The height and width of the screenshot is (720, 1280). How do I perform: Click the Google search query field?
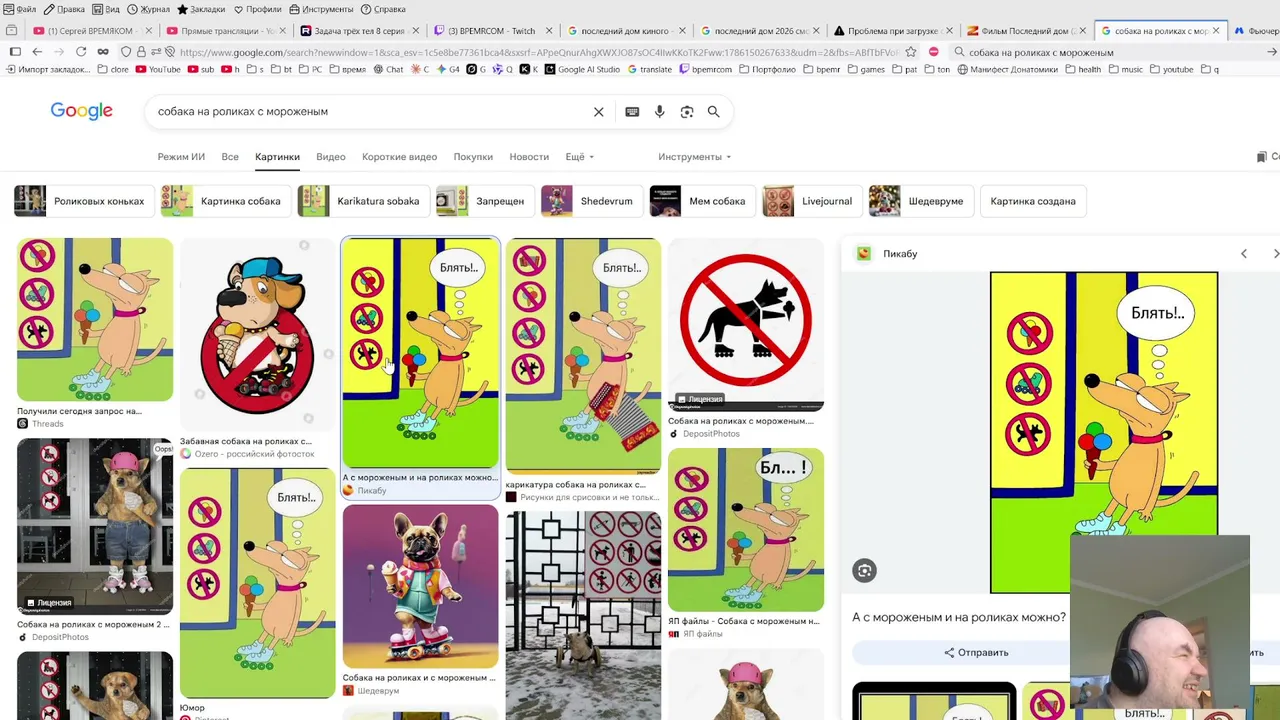pos(370,112)
